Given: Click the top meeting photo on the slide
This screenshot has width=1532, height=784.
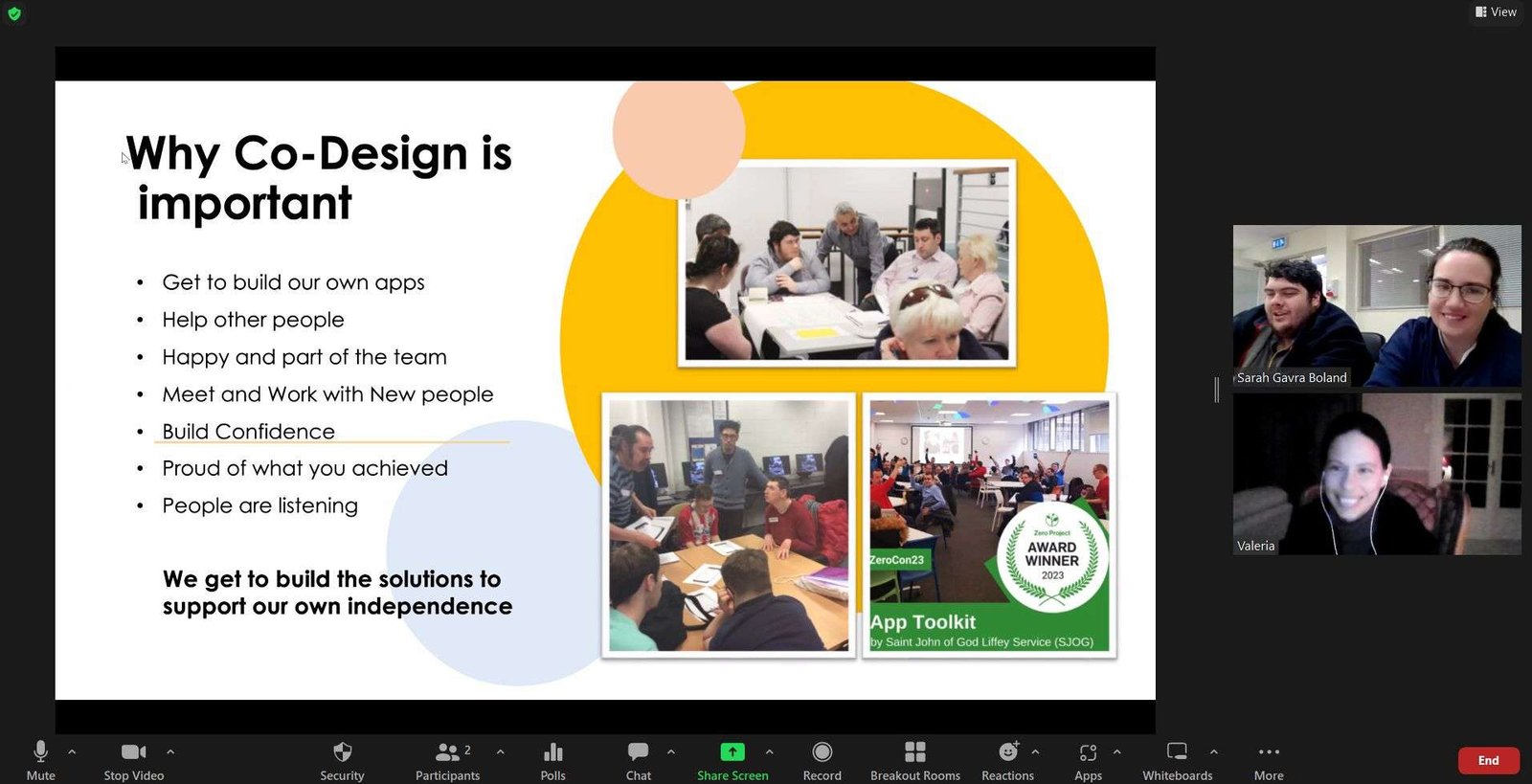Looking at the screenshot, I should pos(847,263).
